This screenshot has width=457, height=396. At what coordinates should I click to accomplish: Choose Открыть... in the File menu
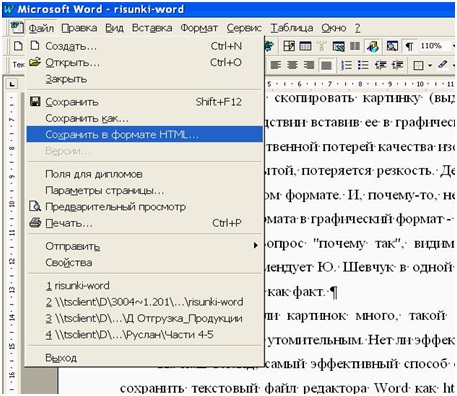pos(145,62)
